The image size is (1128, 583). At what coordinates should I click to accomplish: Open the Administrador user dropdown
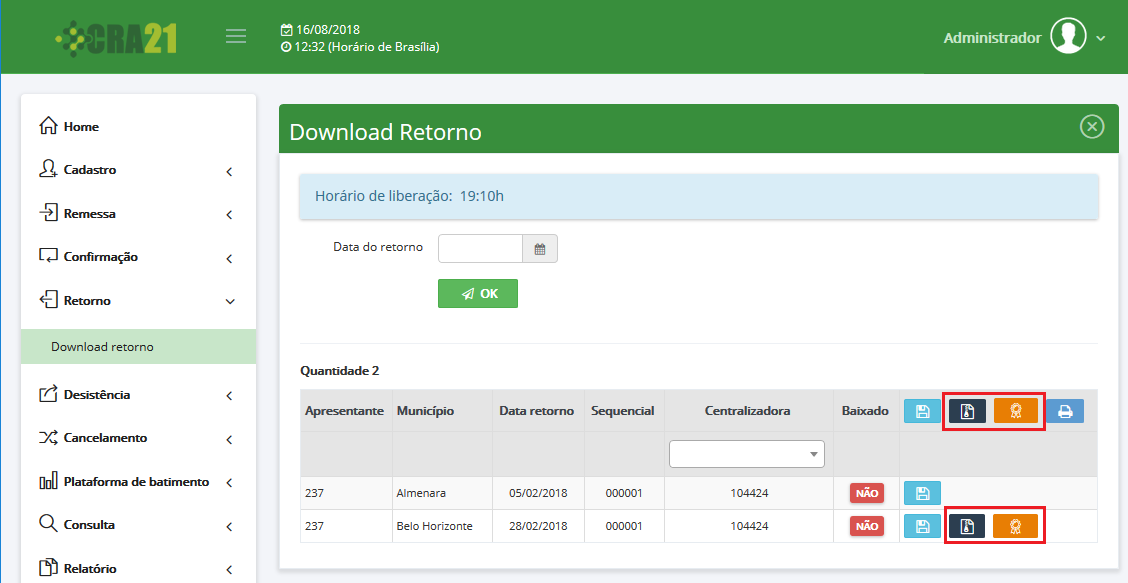coord(1024,38)
